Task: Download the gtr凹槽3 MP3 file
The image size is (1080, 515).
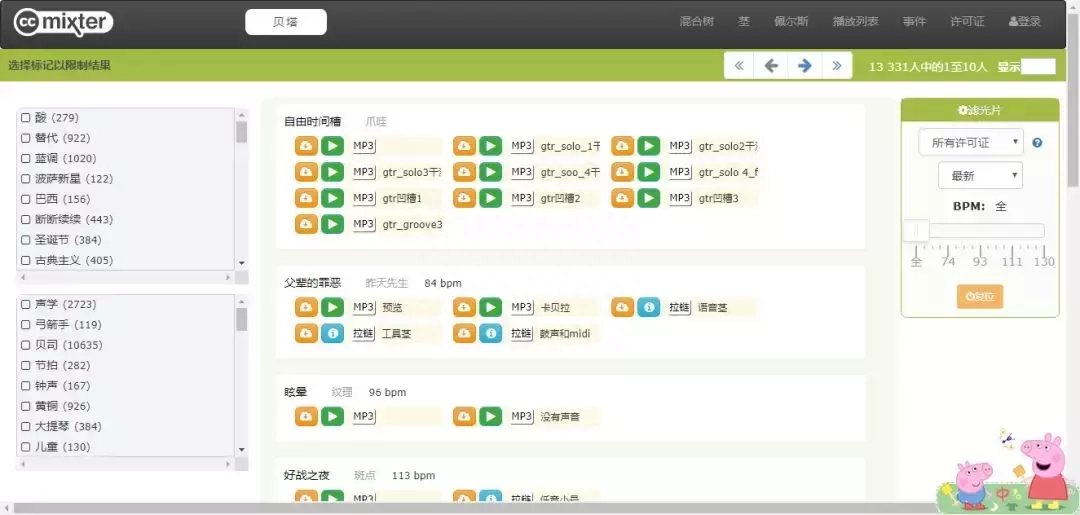Action: 623,198
